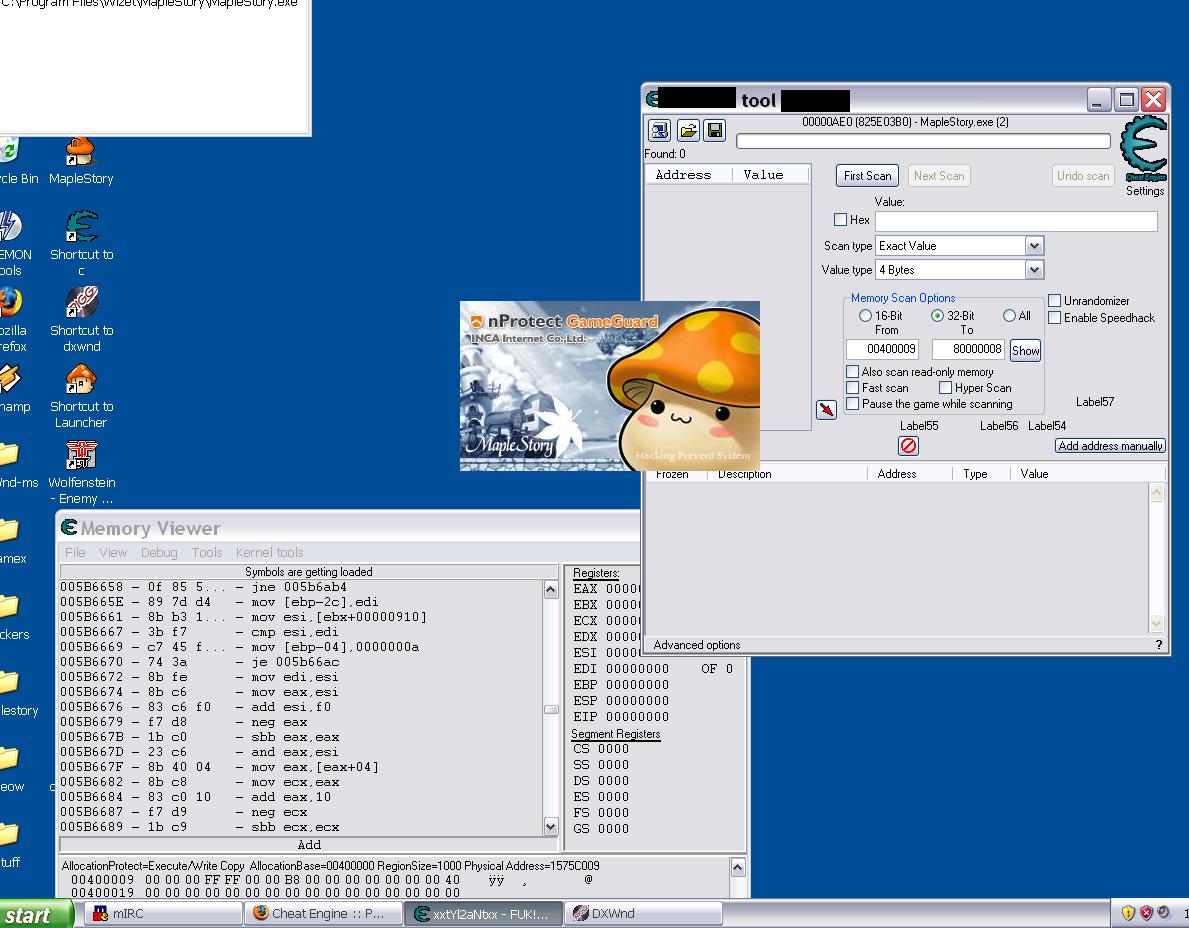Check Enable Speedhack option
Viewport: 1189px width, 928px height.
[1054, 318]
